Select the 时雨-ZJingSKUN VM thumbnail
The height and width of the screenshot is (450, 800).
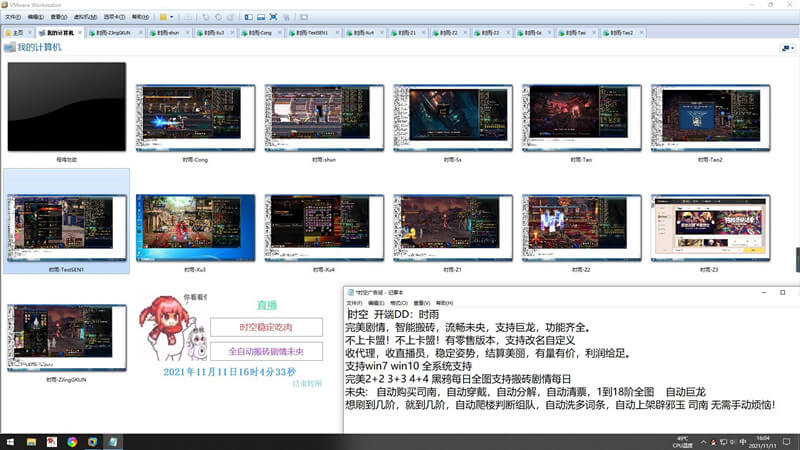click(66, 338)
